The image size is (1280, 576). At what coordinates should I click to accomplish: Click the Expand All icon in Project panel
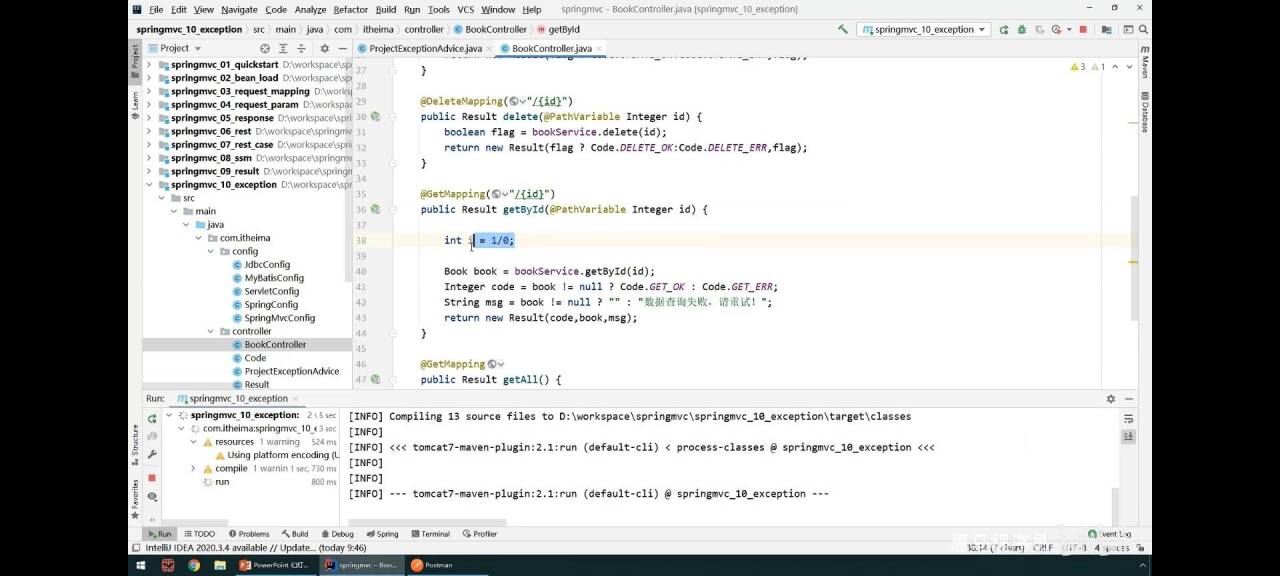click(285, 48)
